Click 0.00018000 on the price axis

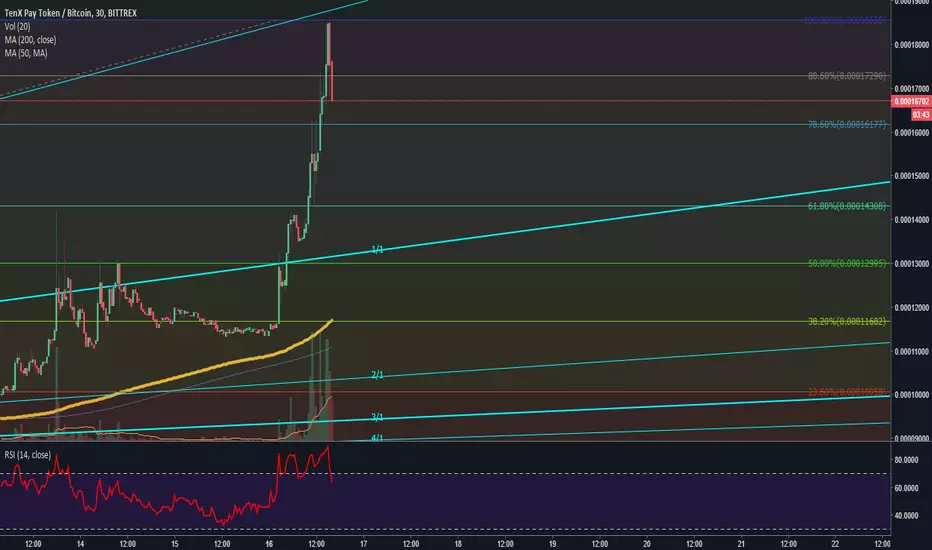911,45
